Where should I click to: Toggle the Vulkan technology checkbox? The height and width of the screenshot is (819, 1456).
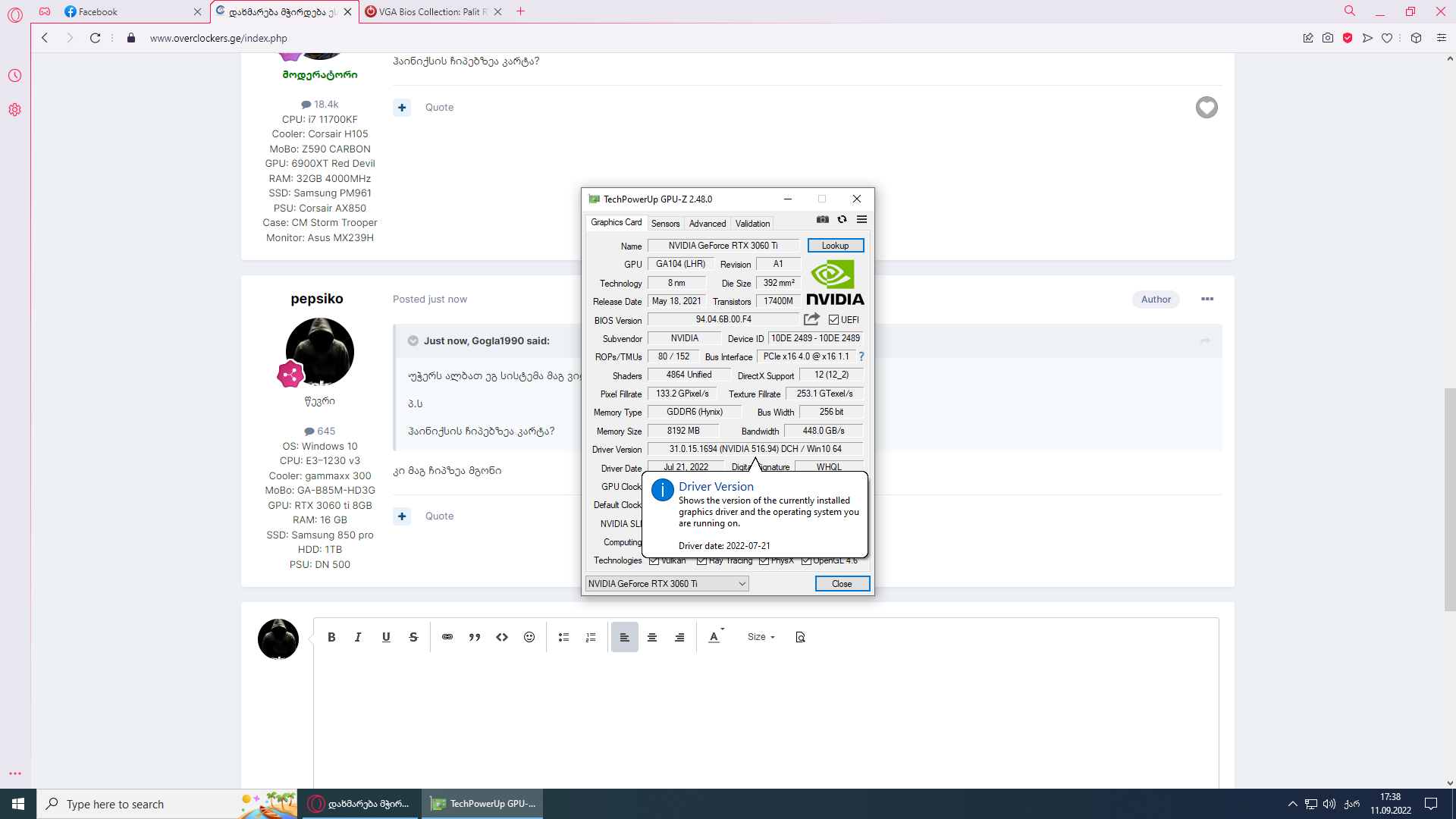[654, 560]
